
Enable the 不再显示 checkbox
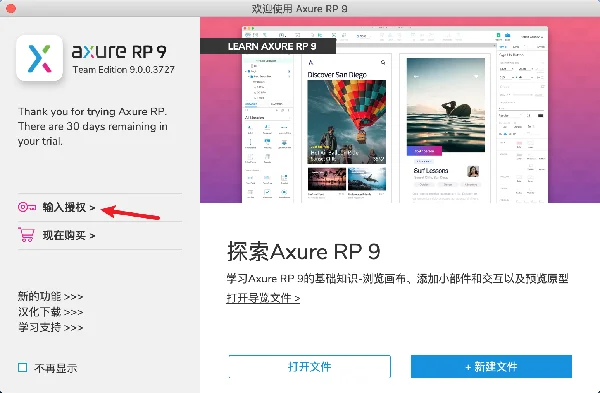click(x=23, y=368)
